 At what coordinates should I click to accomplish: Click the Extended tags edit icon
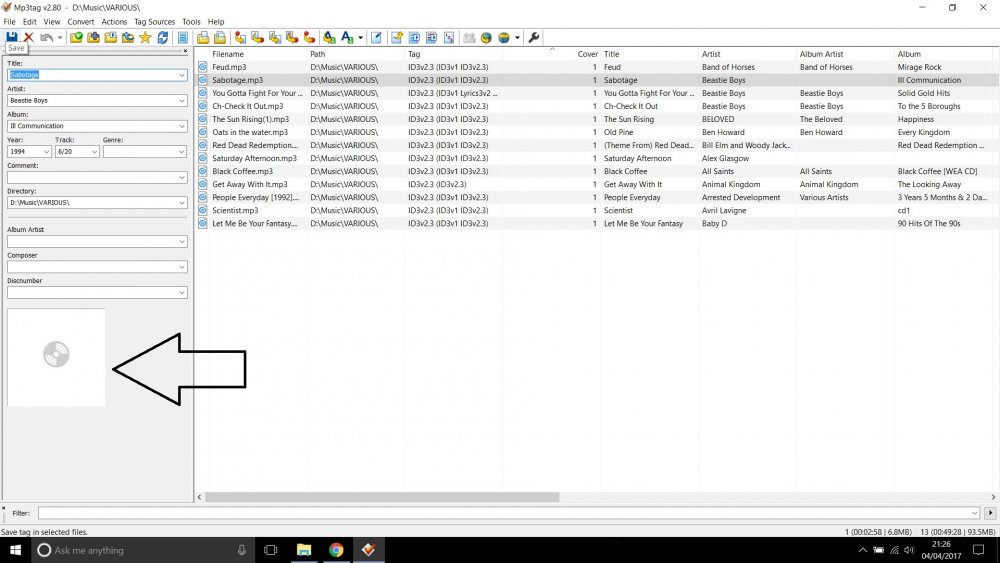pos(376,38)
